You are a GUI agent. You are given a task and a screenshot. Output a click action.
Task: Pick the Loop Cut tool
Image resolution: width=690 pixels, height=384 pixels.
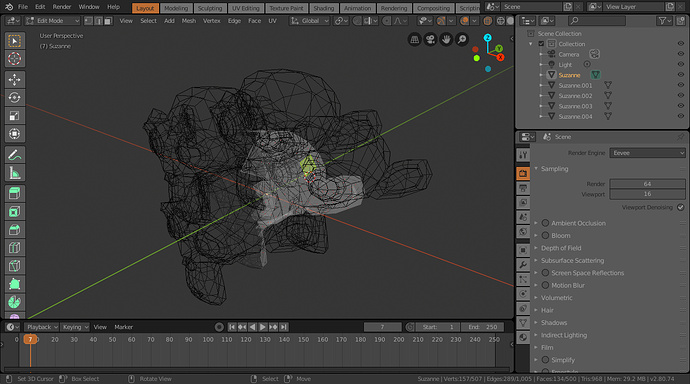click(x=14, y=248)
